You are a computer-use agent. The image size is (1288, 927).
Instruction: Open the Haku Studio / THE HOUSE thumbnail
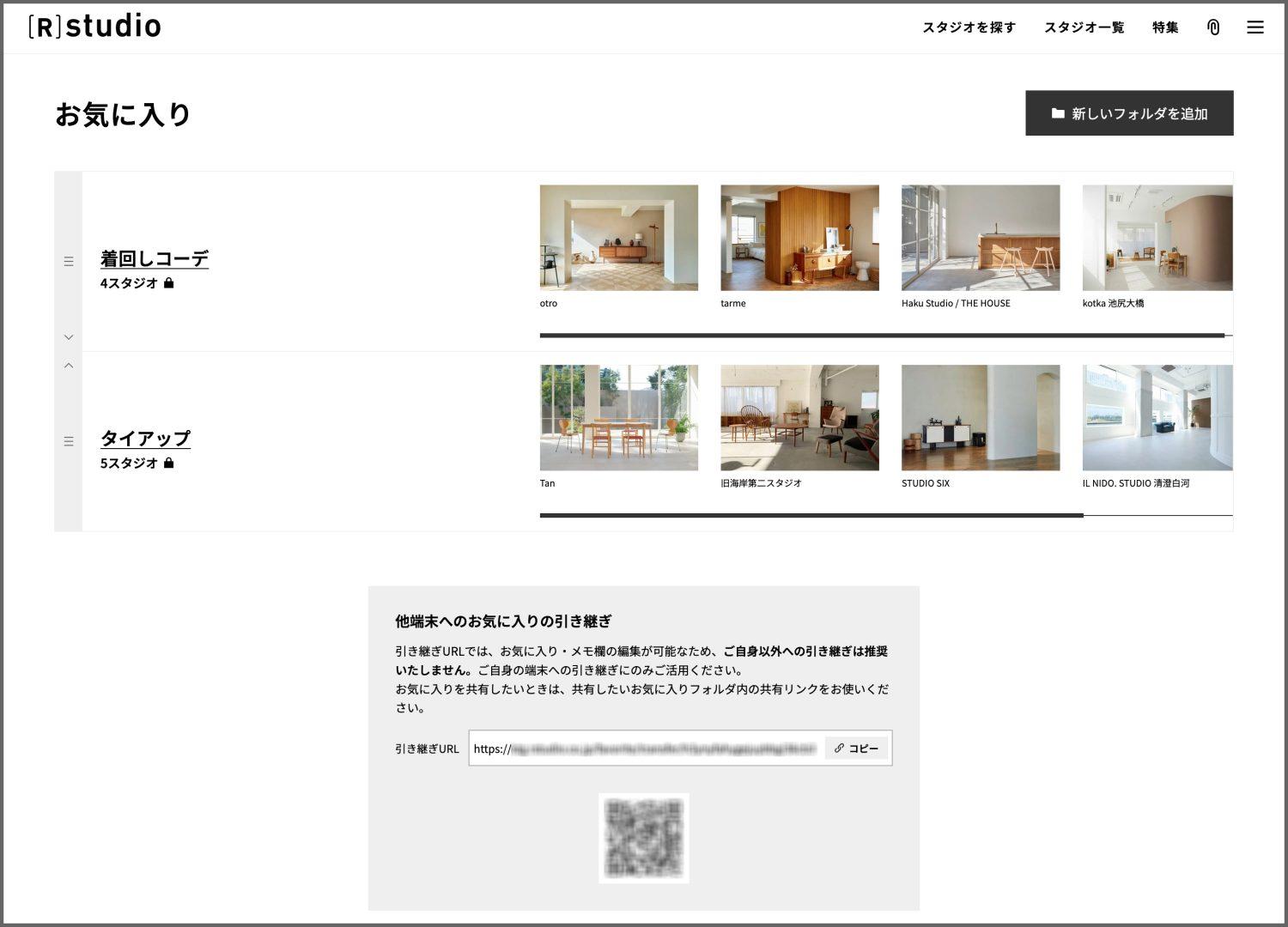[980, 239]
